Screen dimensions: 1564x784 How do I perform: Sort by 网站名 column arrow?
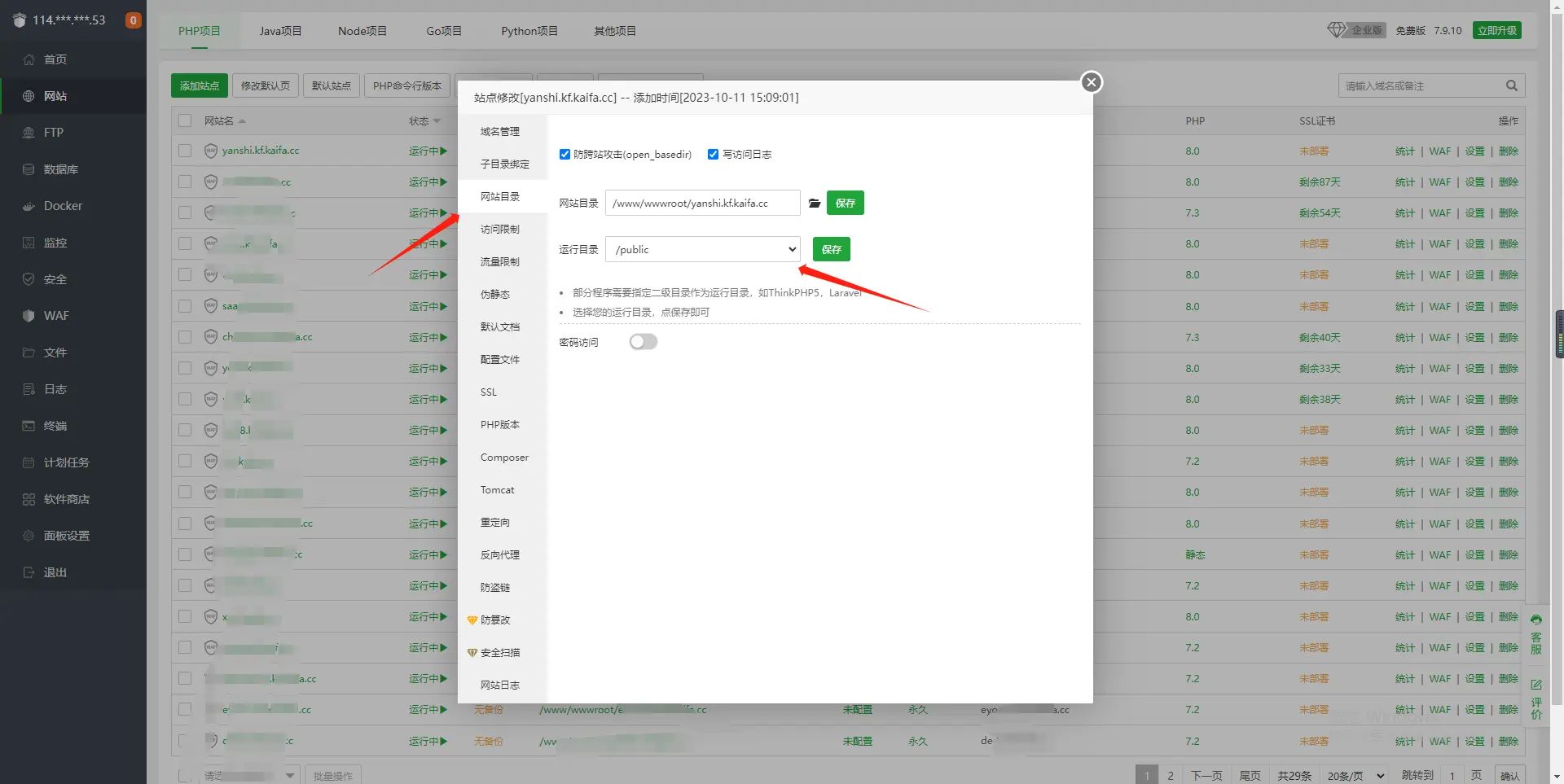242,121
